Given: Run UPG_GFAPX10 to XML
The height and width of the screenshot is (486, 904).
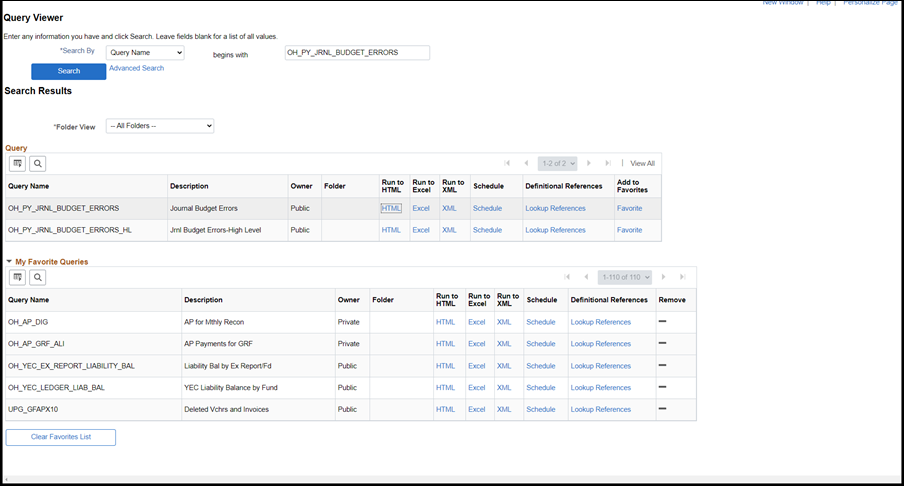Looking at the screenshot, I should (504, 409).
